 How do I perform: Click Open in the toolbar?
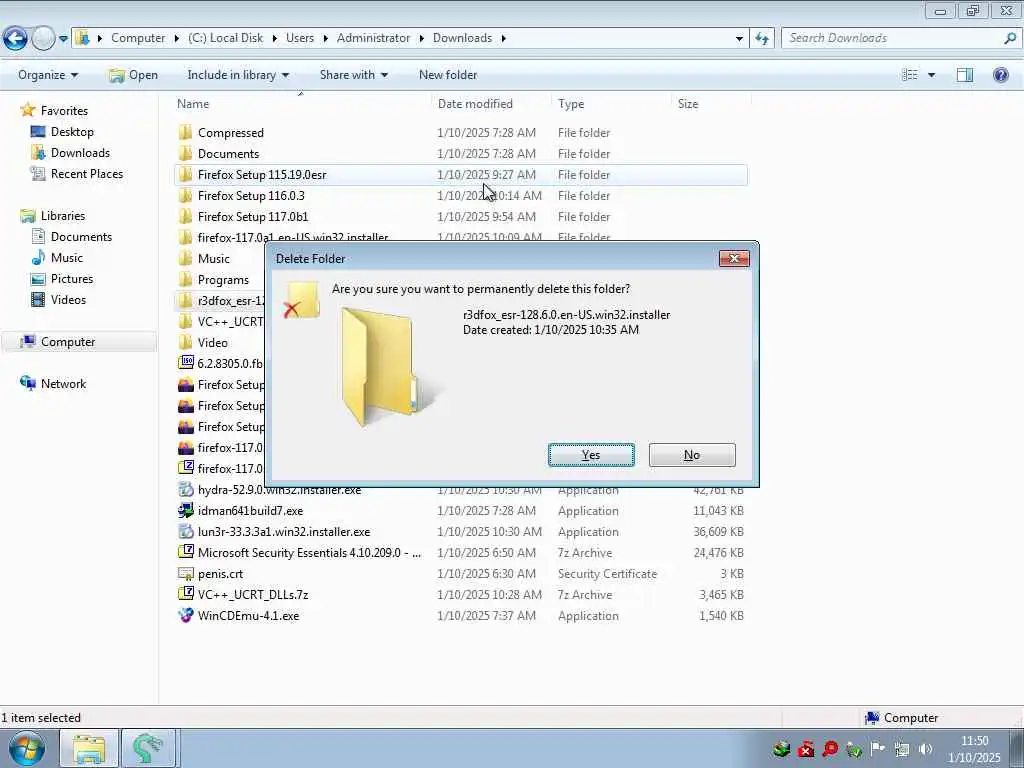coord(133,75)
